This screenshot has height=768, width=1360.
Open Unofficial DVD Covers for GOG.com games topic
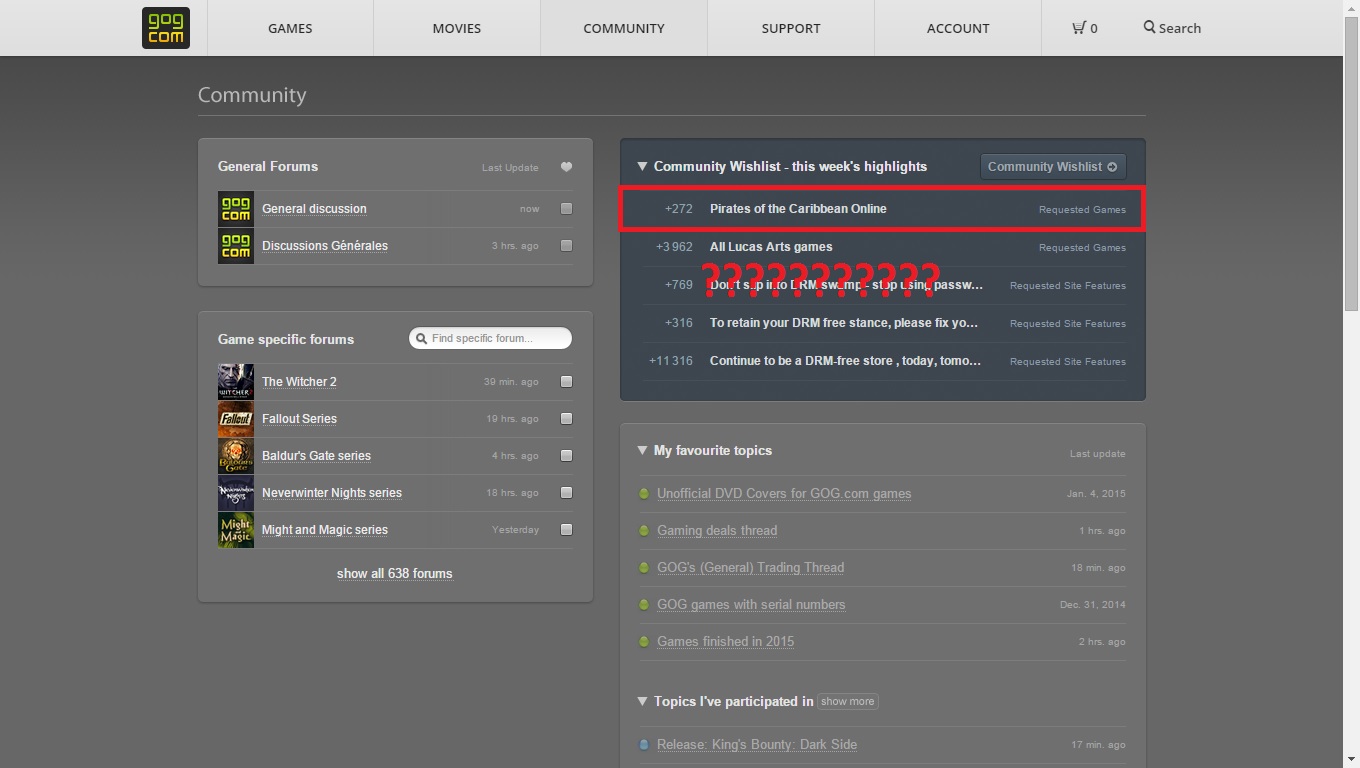(x=784, y=493)
